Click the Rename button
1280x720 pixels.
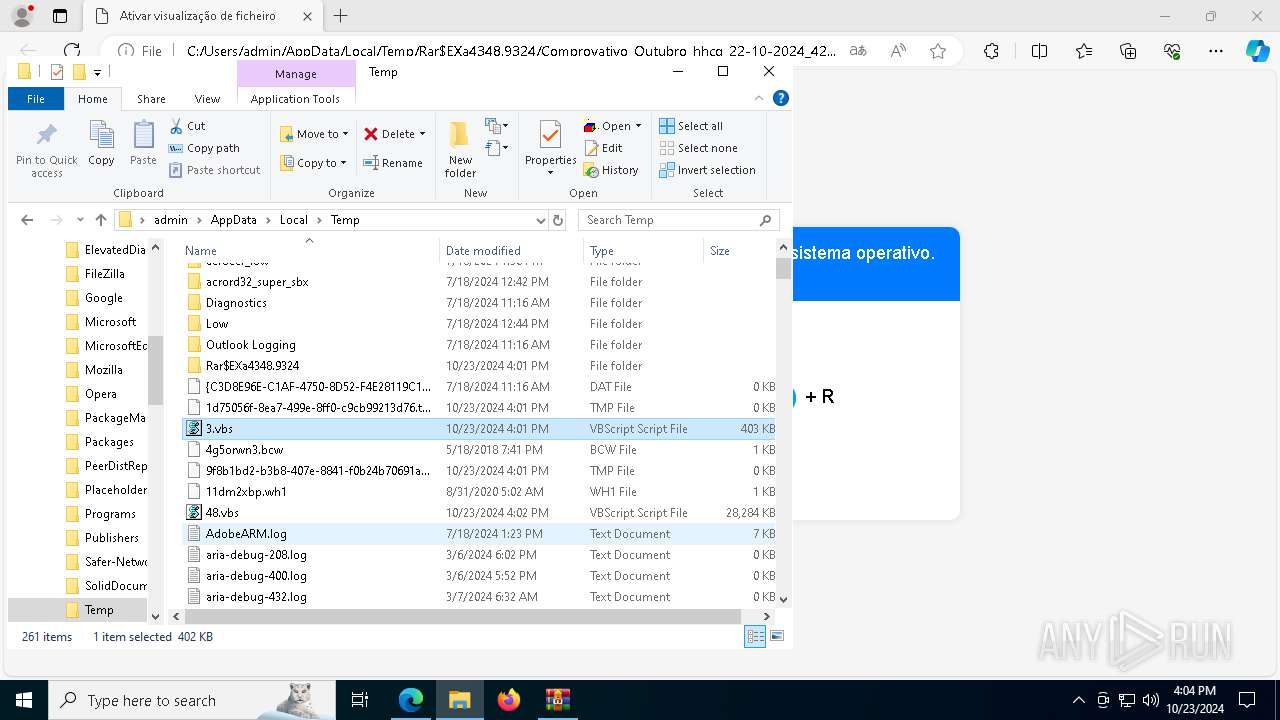392,163
